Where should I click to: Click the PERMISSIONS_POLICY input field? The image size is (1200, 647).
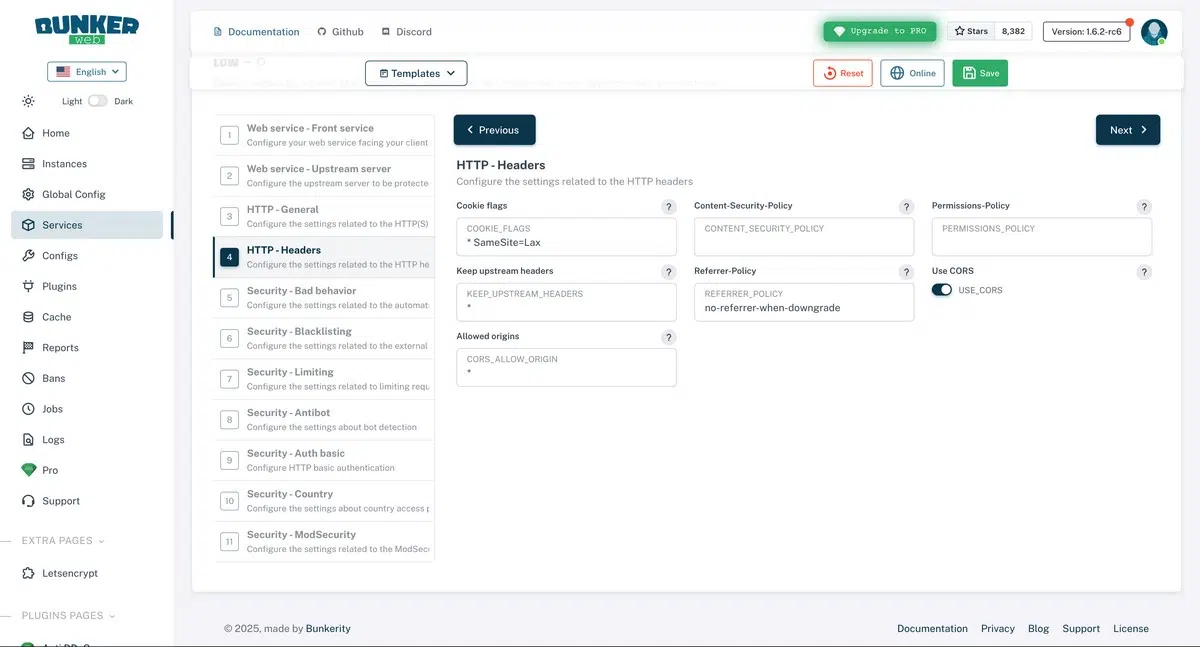coord(1042,237)
